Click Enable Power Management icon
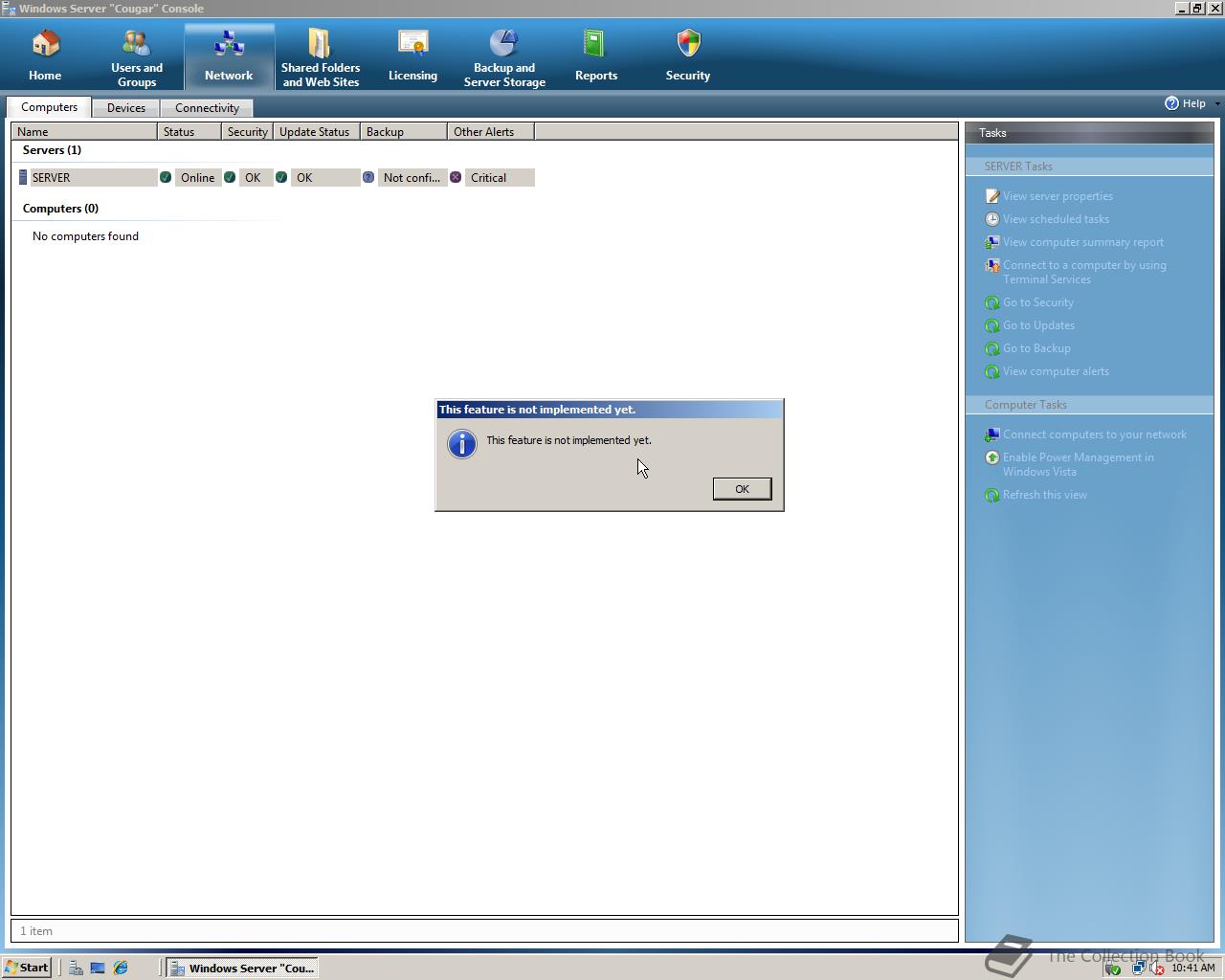 point(992,457)
